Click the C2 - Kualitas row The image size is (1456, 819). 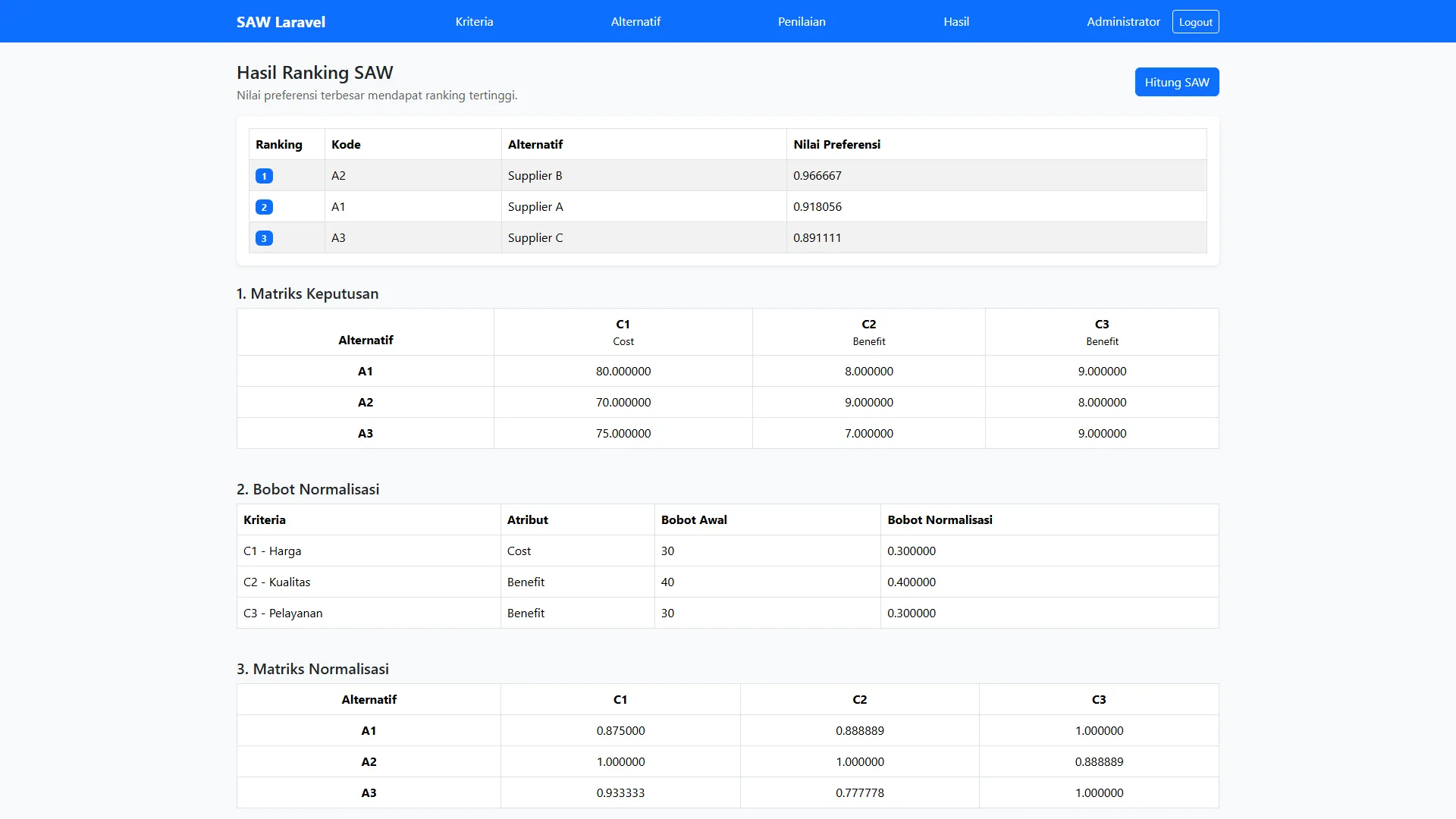coord(727,582)
